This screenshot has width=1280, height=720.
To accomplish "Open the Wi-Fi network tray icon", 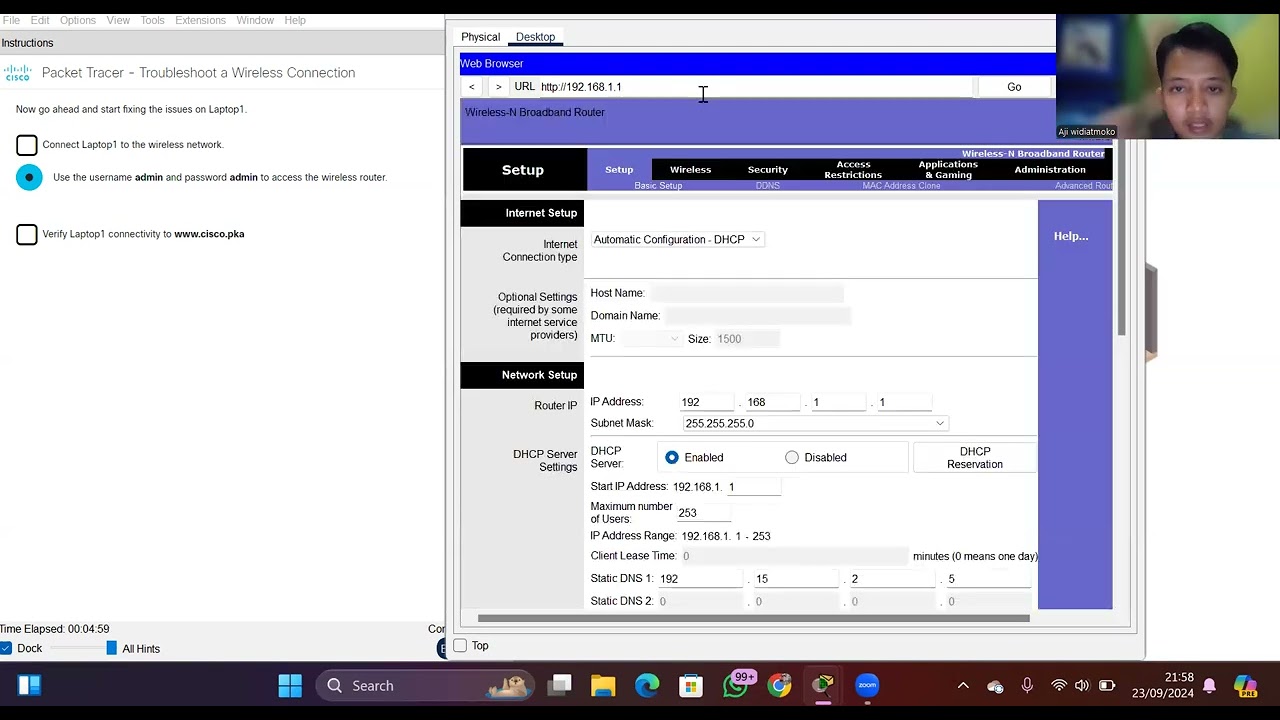I will click(x=1059, y=686).
